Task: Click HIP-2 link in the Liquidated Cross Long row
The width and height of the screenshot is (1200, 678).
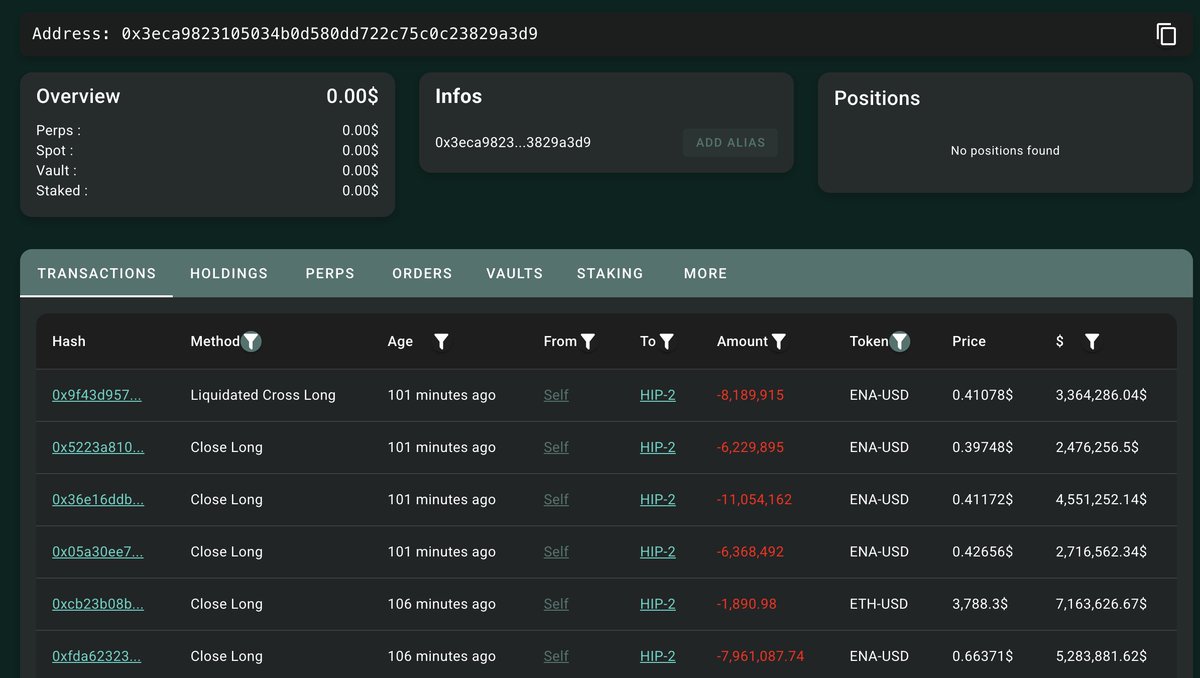Action: 657,395
